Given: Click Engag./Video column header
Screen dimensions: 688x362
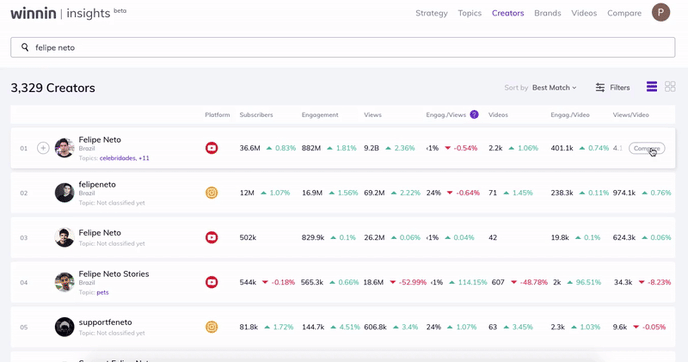Looking at the screenshot, I should (x=570, y=115).
